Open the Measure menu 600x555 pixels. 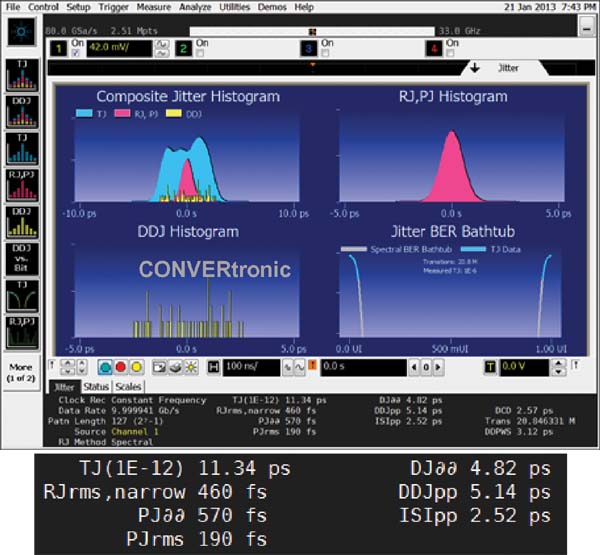pos(154,7)
